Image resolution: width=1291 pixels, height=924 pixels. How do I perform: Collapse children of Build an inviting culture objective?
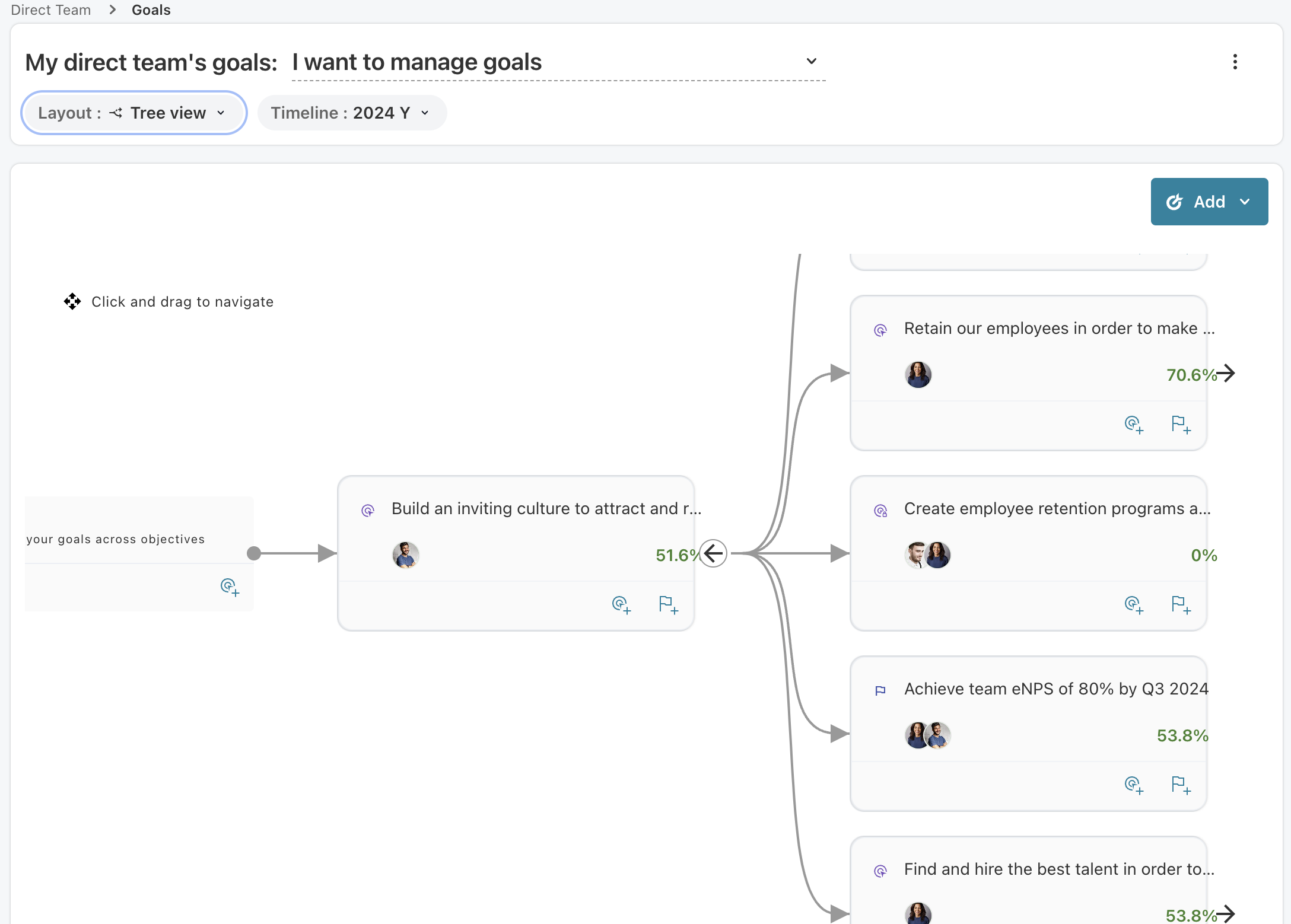coord(713,553)
